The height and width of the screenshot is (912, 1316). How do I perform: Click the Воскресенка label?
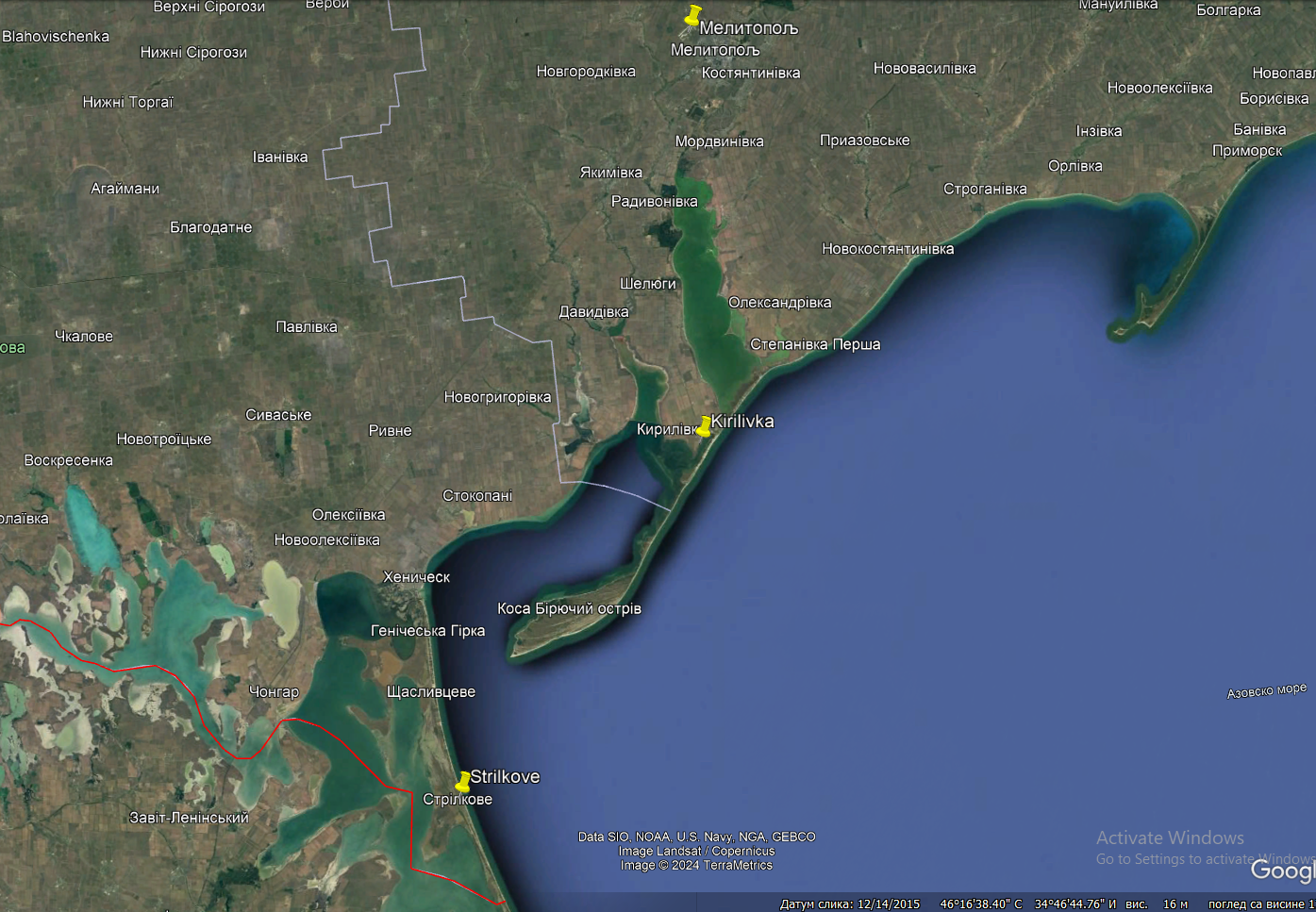pyautogui.click(x=68, y=460)
